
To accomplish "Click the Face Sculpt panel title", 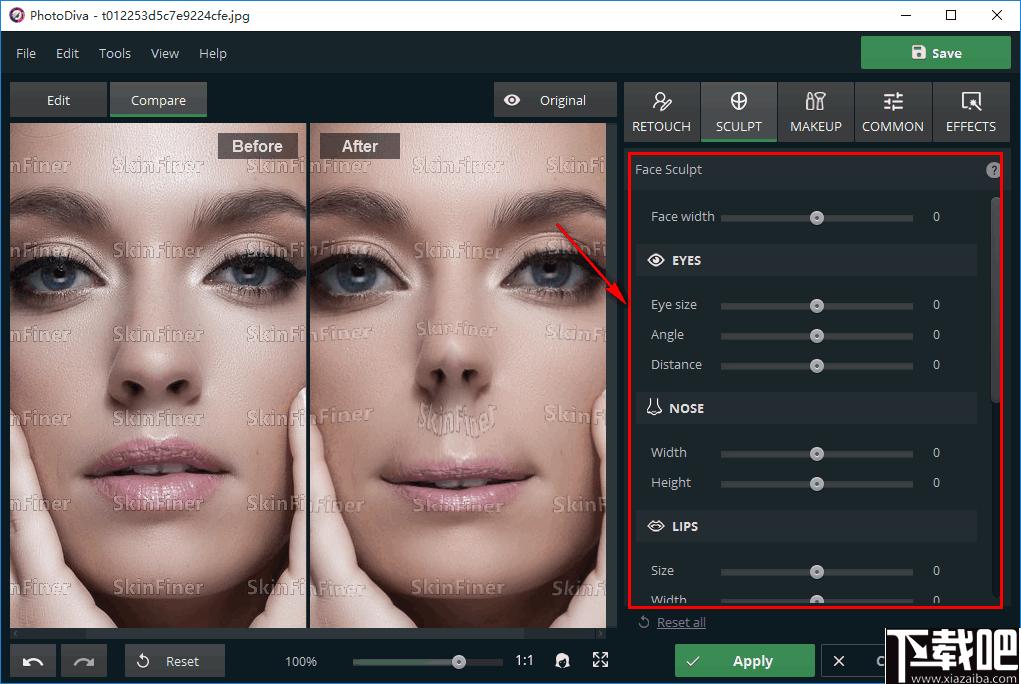I will 669,169.
